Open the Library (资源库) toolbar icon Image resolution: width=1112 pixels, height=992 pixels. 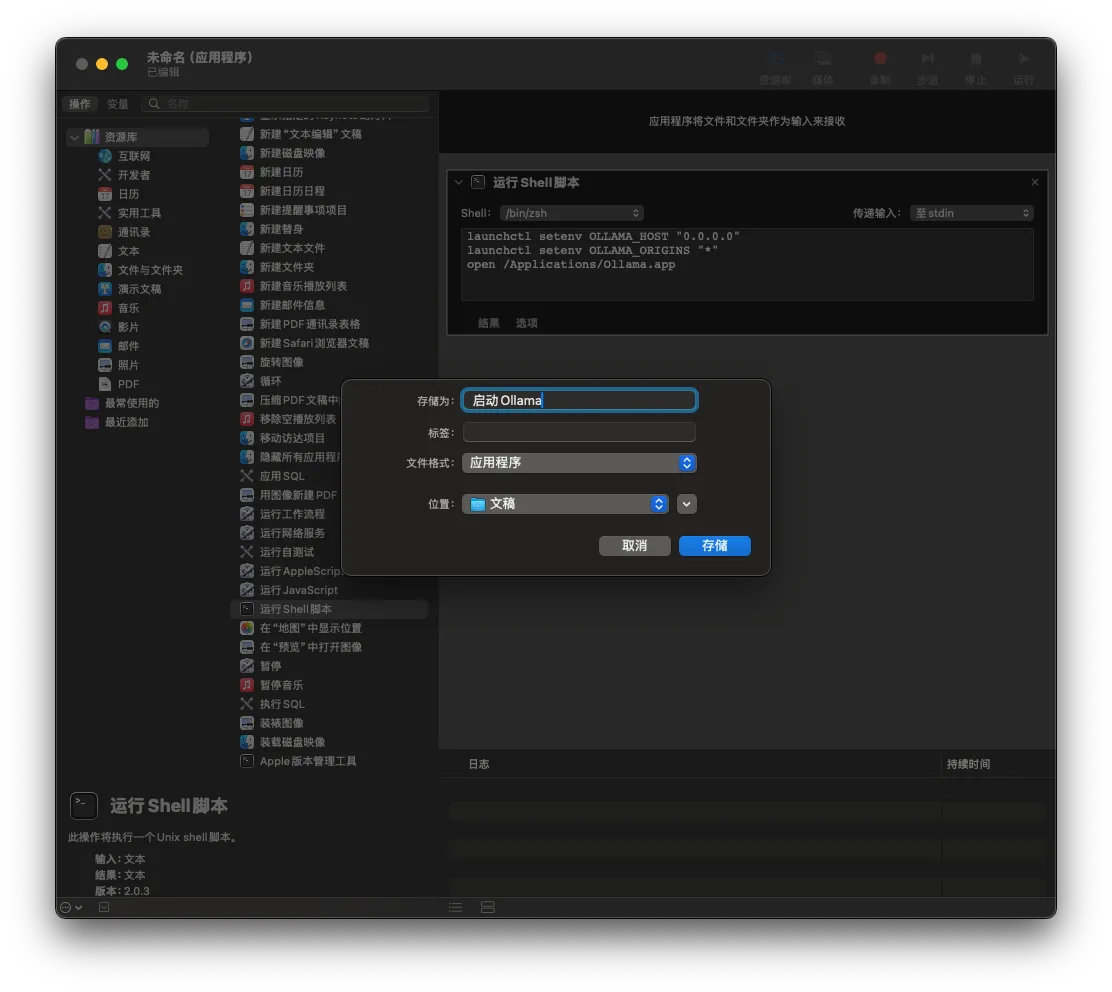pos(775,67)
